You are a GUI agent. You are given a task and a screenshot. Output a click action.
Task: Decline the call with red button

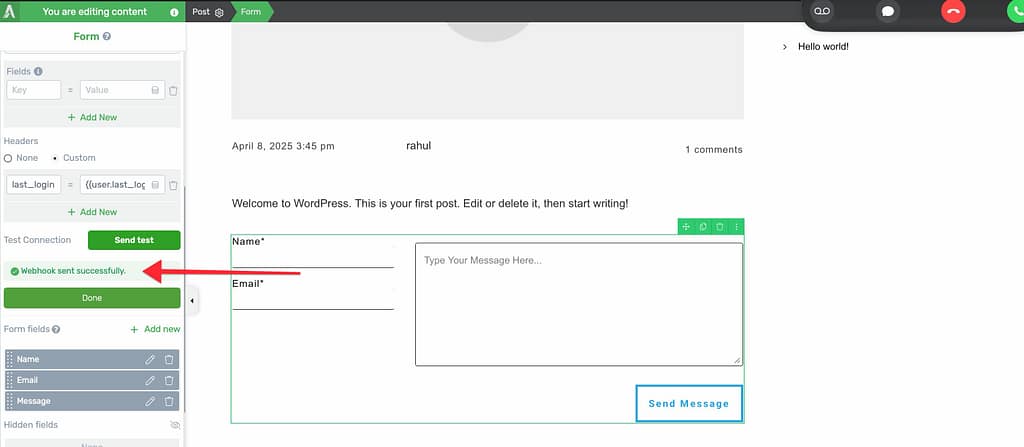(x=953, y=11)
